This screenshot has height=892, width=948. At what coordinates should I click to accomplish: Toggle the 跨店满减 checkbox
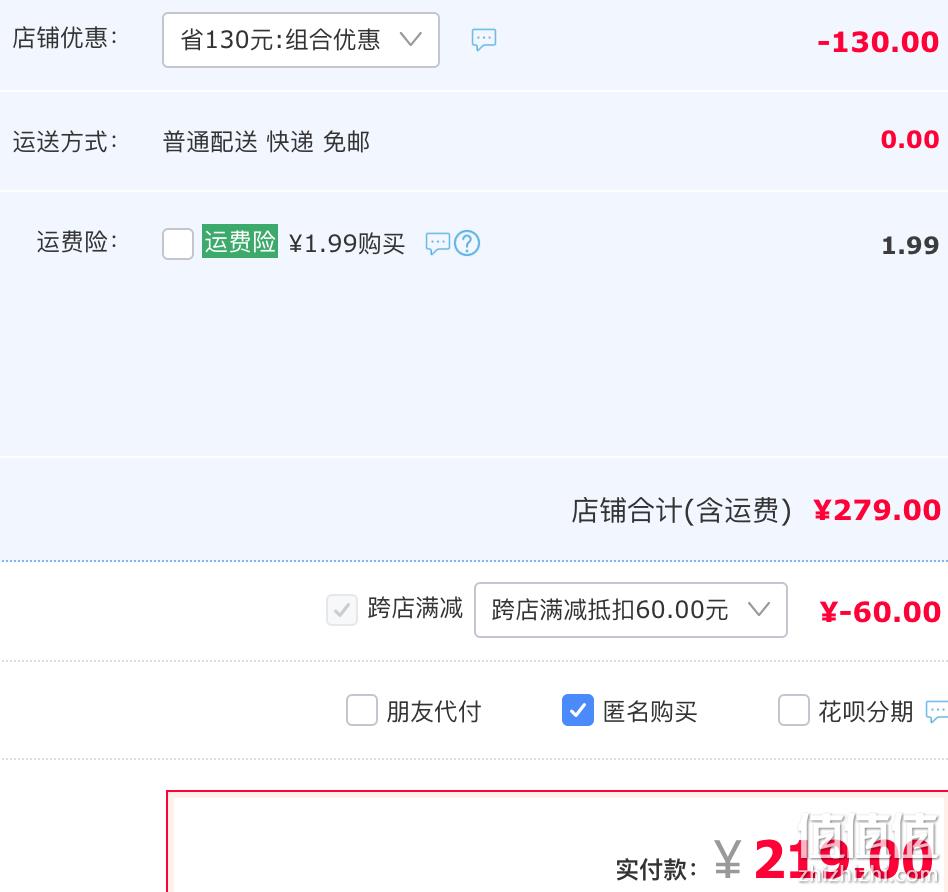[x=342, y=610]
